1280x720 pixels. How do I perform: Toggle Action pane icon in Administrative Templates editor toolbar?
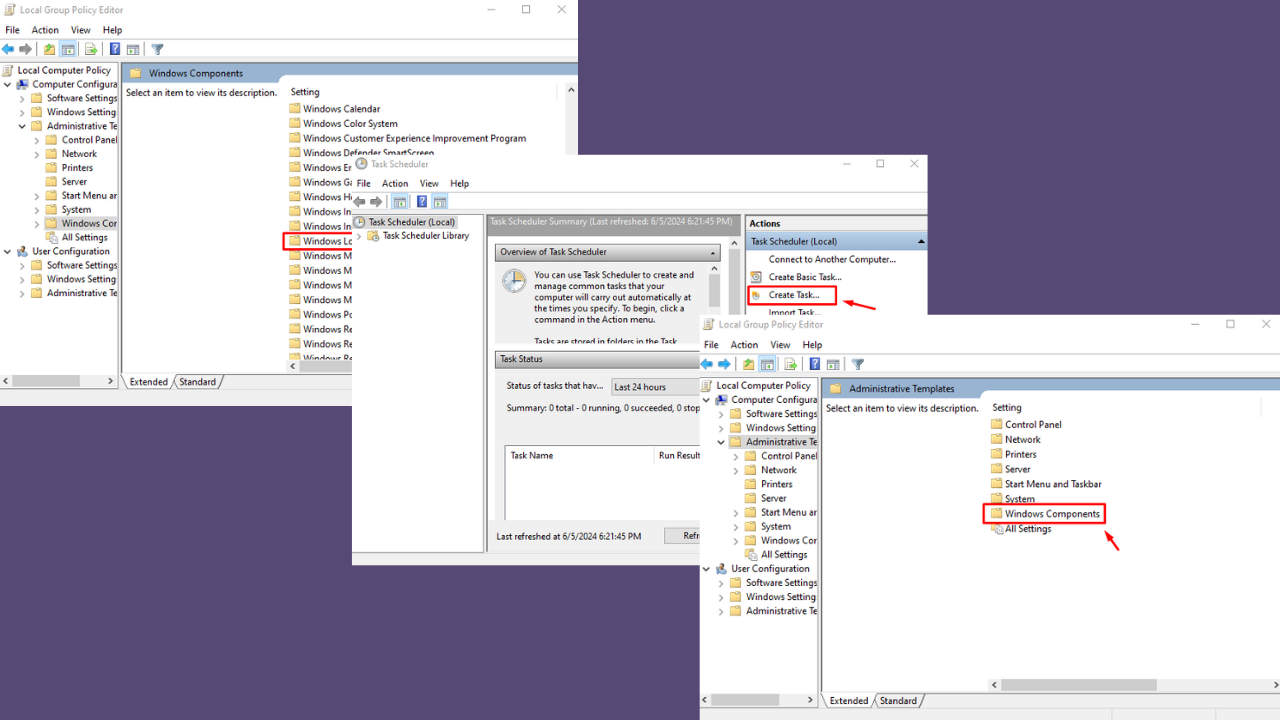click(832, 364)
